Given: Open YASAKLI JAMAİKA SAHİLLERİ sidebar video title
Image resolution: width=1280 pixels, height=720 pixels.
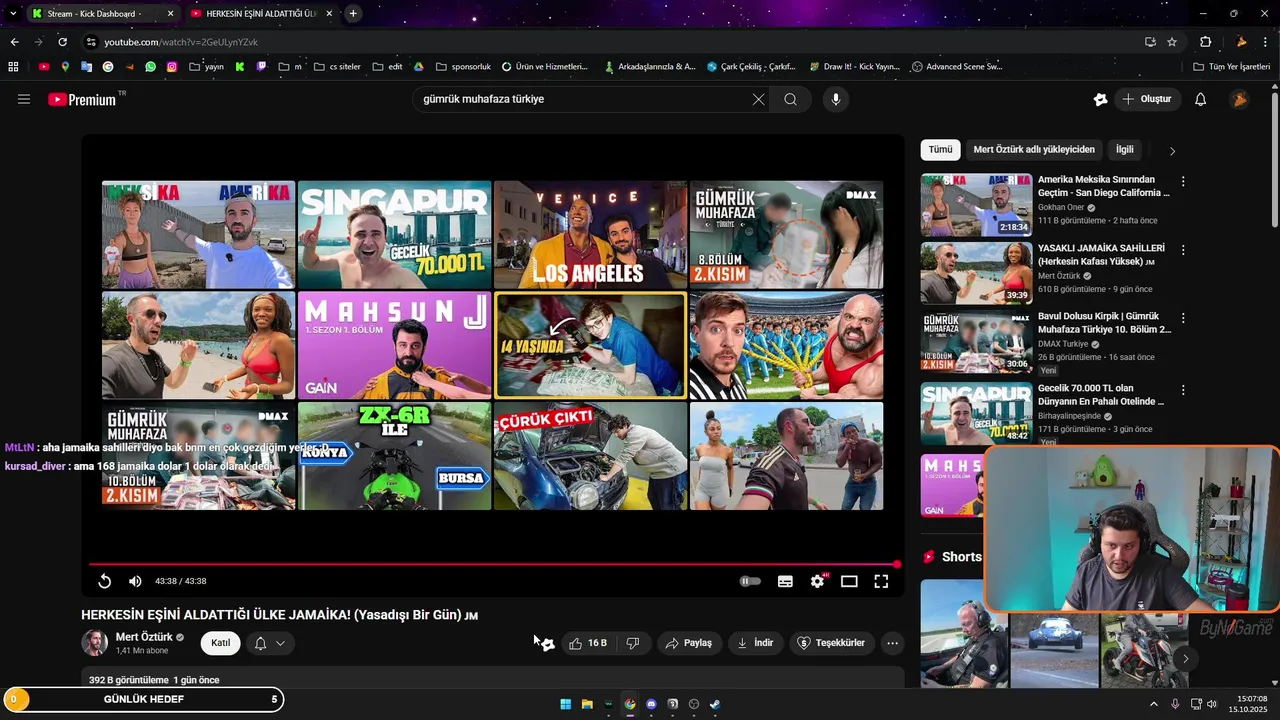Looking at the screenshot, I should pos(1102,254).
